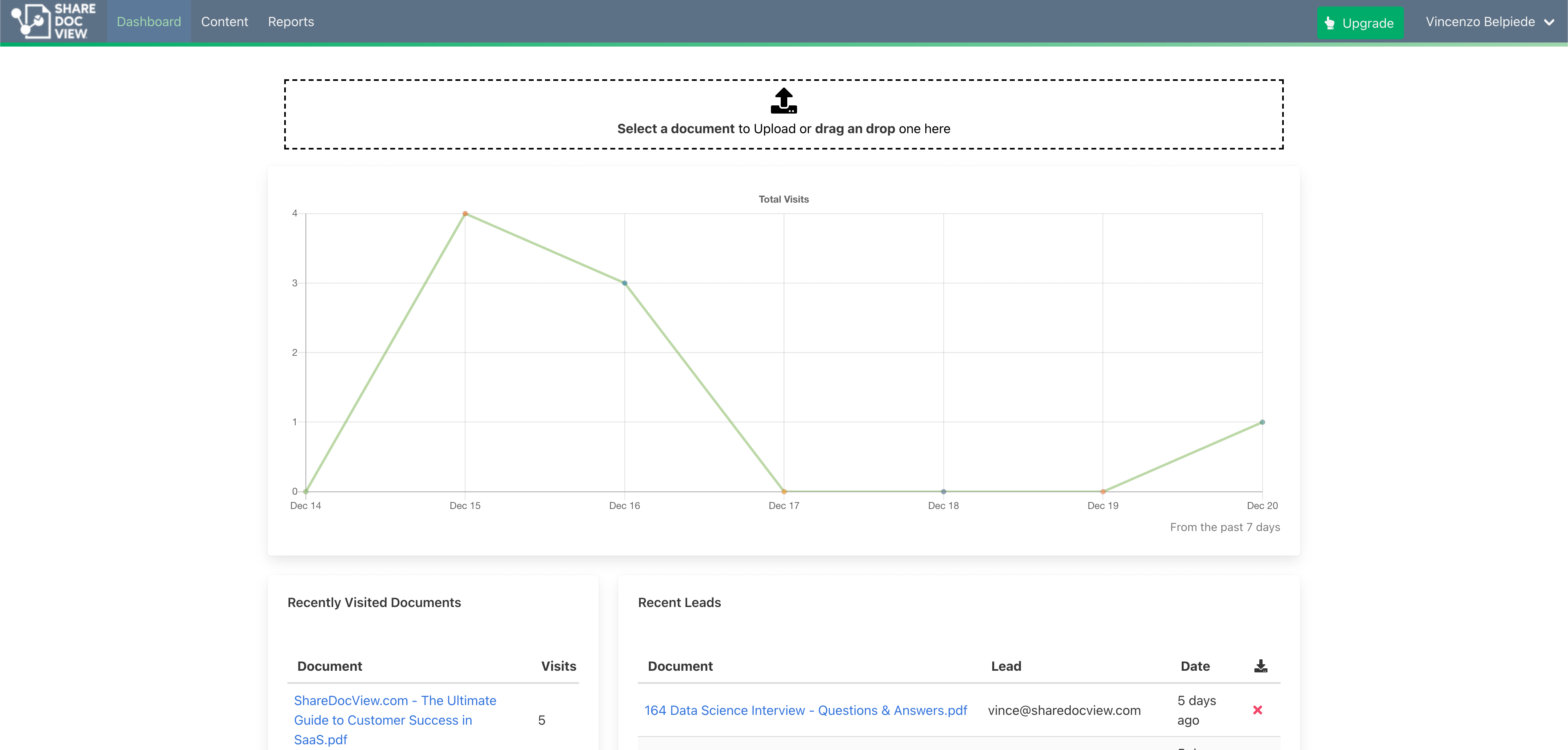Click the download leads icon in Recent Leads header
Viewport: 1568px width, 750px height.
(x=1260, y=665)
